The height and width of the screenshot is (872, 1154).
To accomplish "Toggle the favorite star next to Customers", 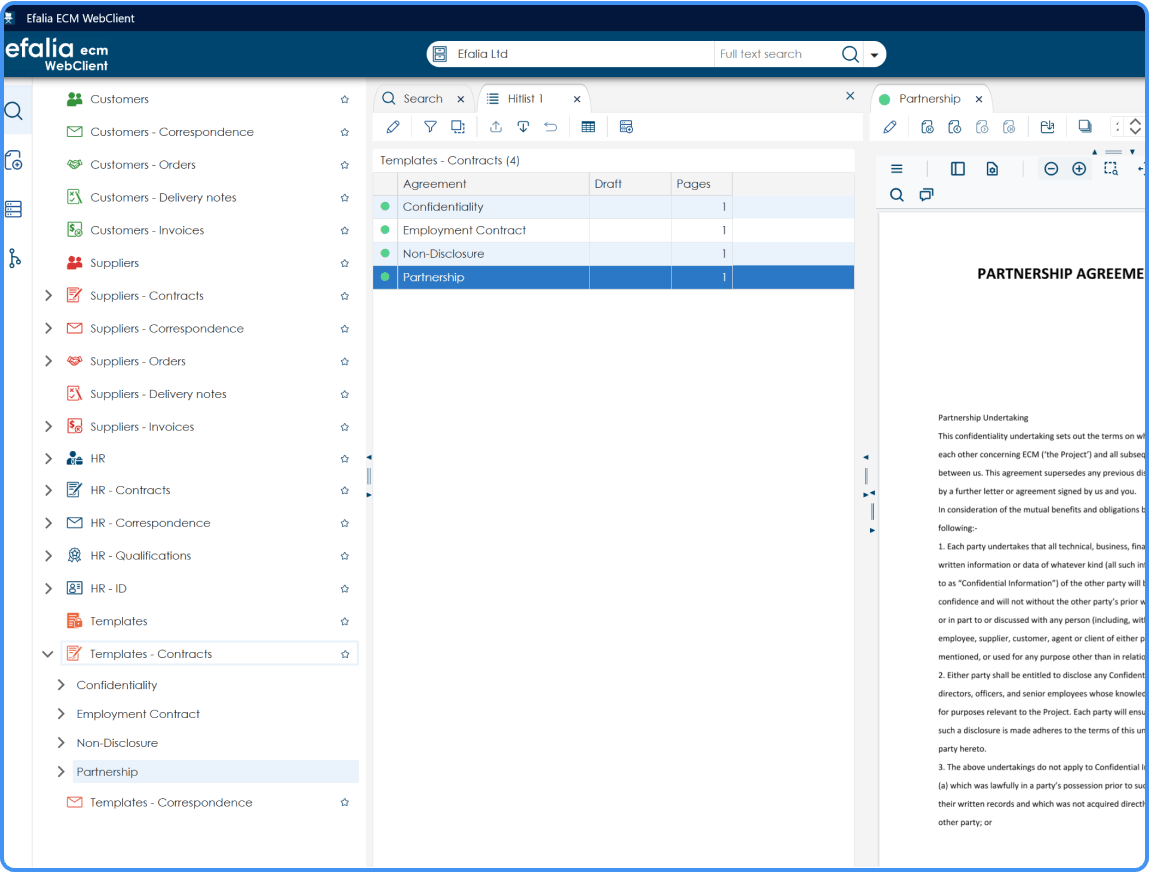I will pos(344,98).
